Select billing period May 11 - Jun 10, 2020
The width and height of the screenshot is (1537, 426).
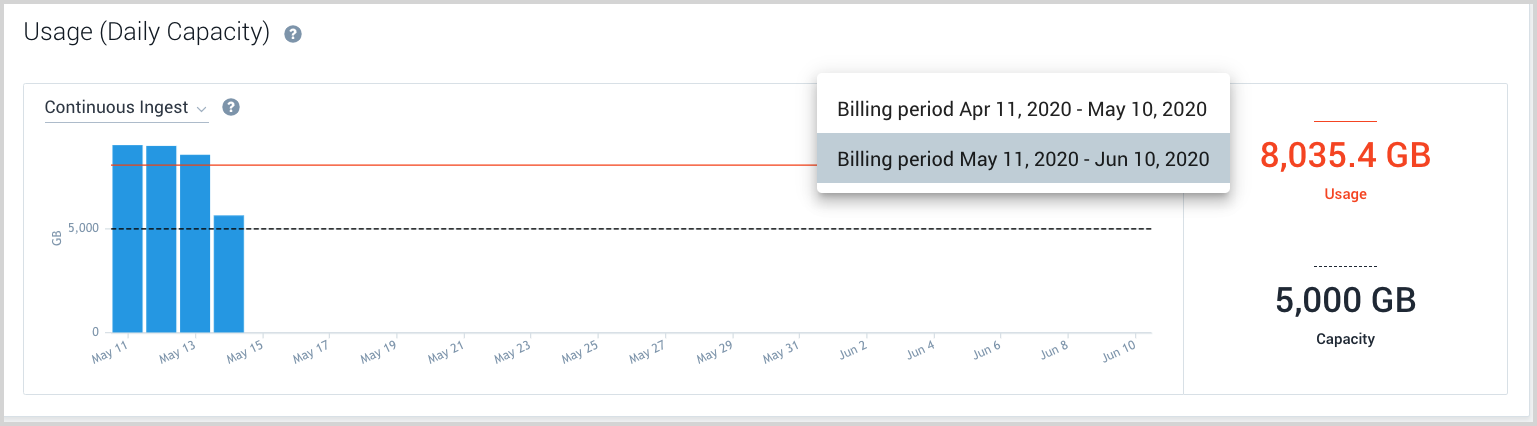click(1022, 159)
